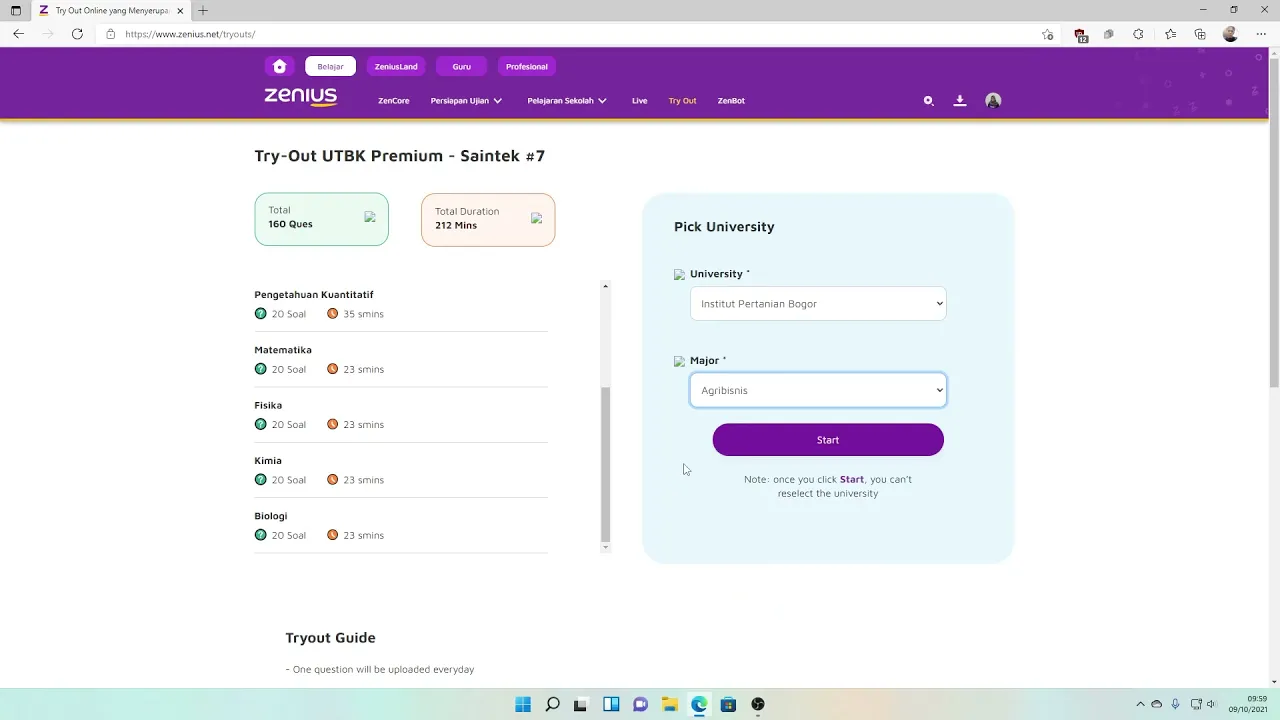Click the subject list scroll down arrow

coord(605,547)
